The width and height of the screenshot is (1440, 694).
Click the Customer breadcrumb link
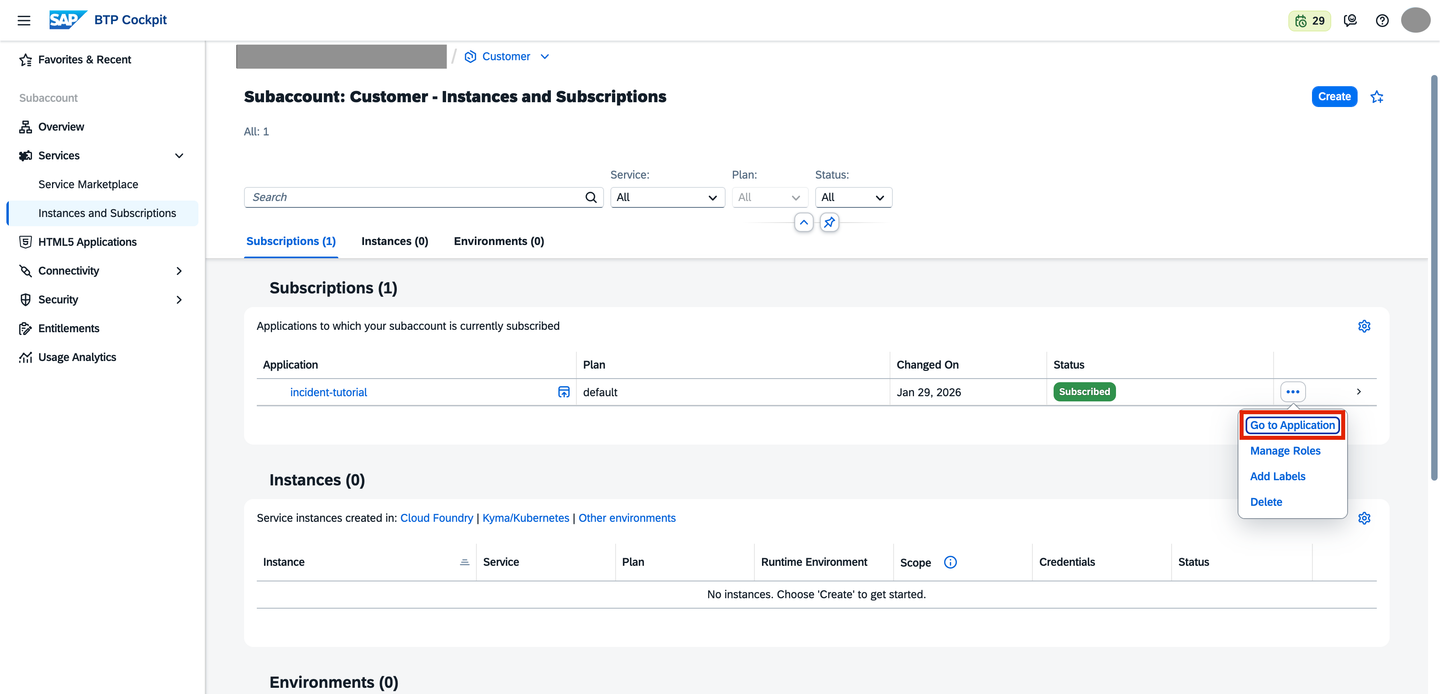pyautogui.click(x=506, y=57)
